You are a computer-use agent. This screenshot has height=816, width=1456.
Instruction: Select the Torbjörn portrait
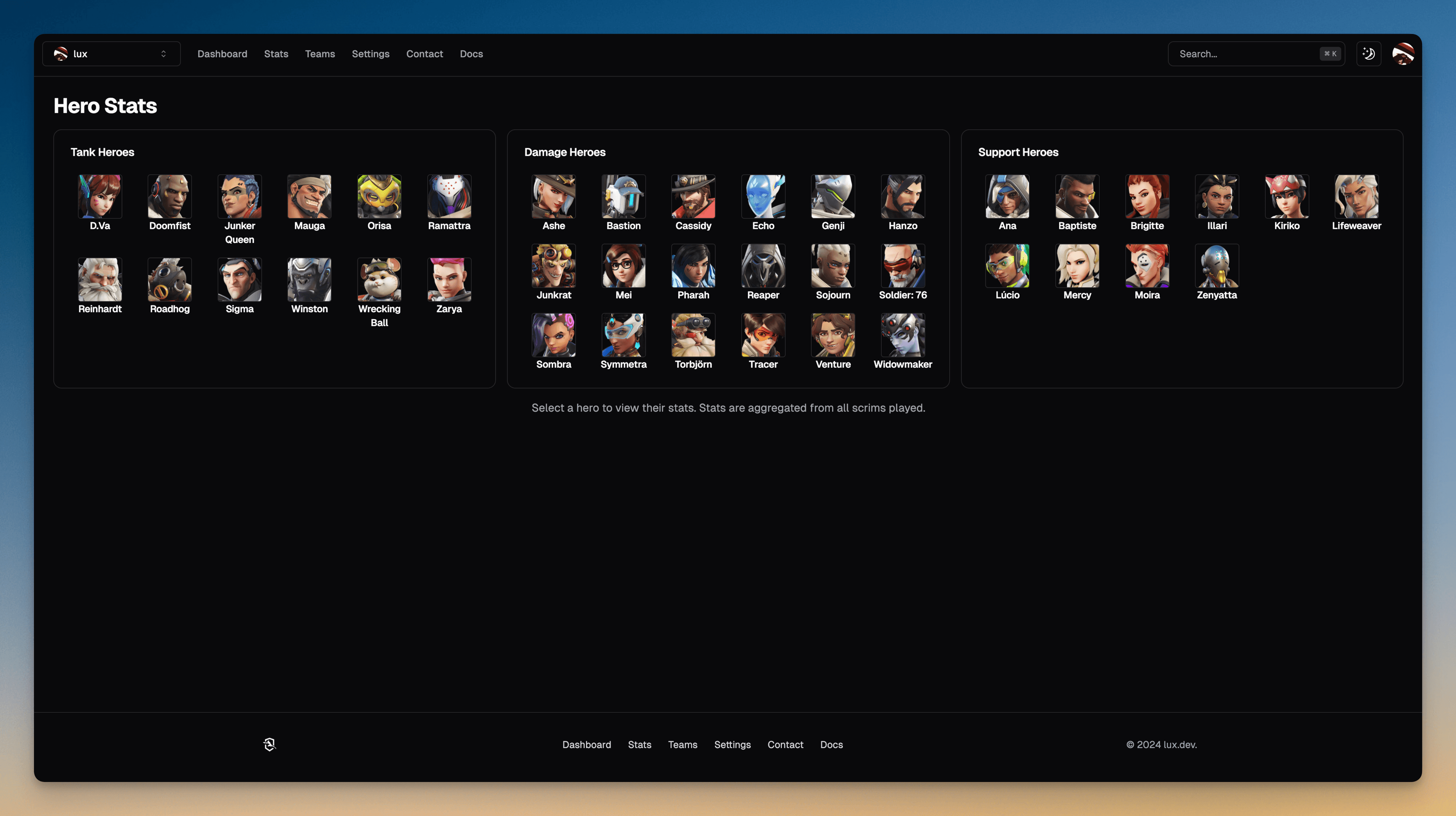pos(693,335)
